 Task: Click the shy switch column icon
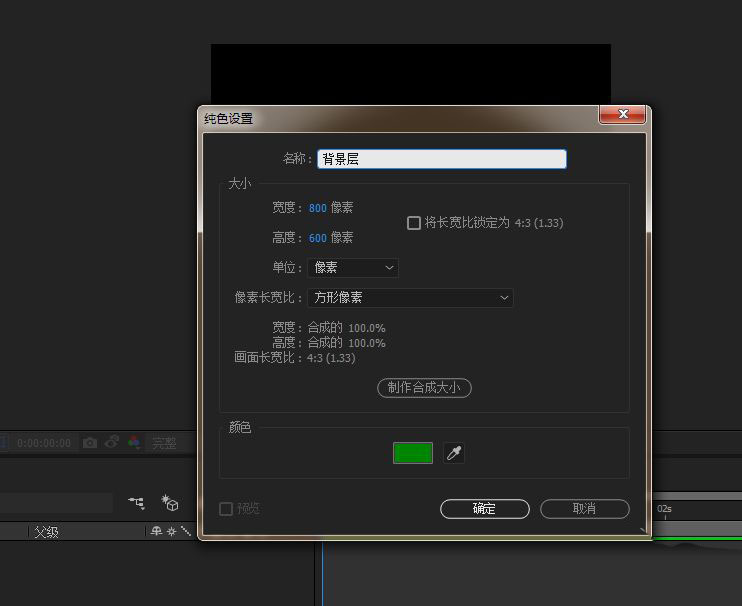point(156,531)
